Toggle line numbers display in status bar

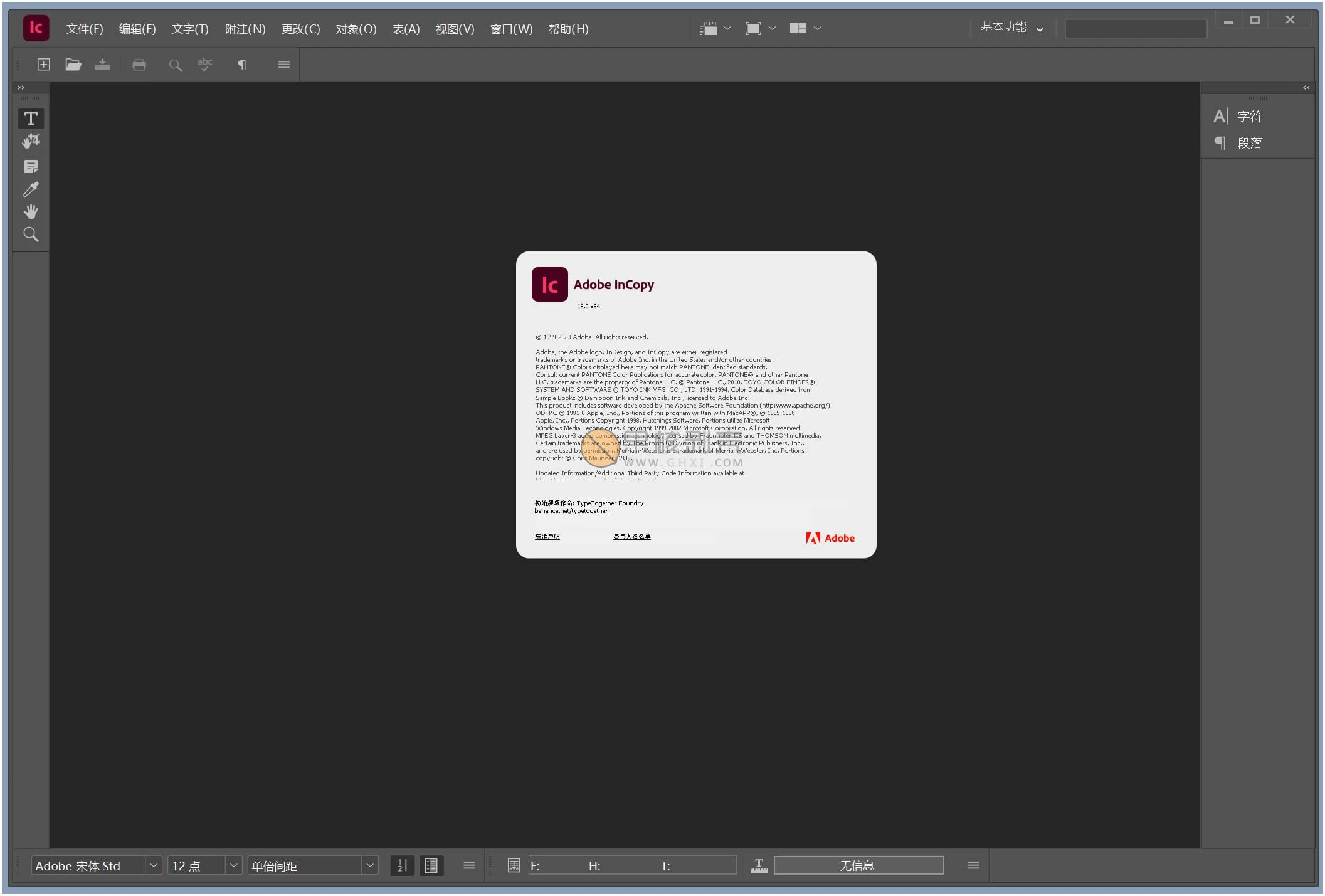402,865
